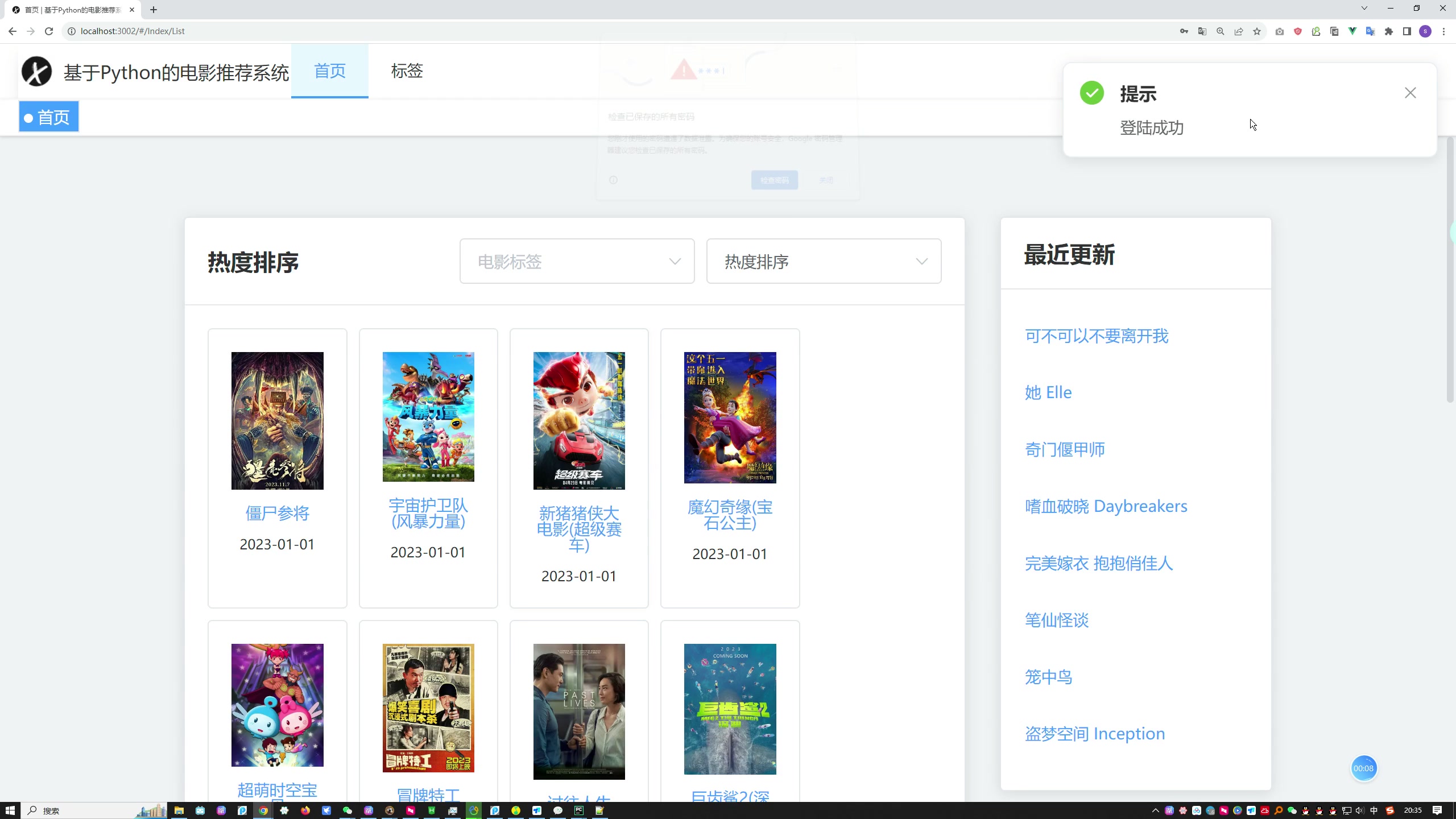
Task: Open WeChat from the taskbar
Action: (348, 810)
